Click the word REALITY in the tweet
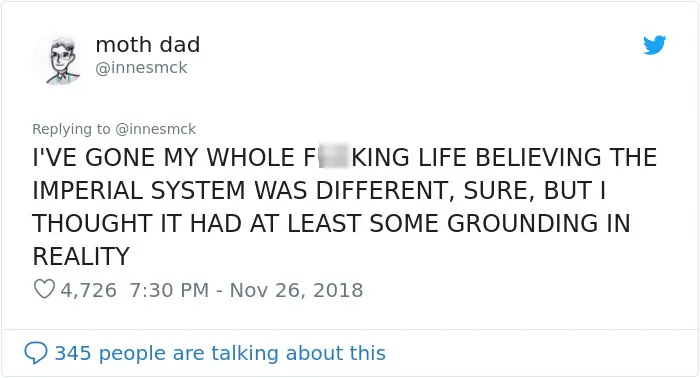This screenshot has width=700, height=378. tap(81, 256)
